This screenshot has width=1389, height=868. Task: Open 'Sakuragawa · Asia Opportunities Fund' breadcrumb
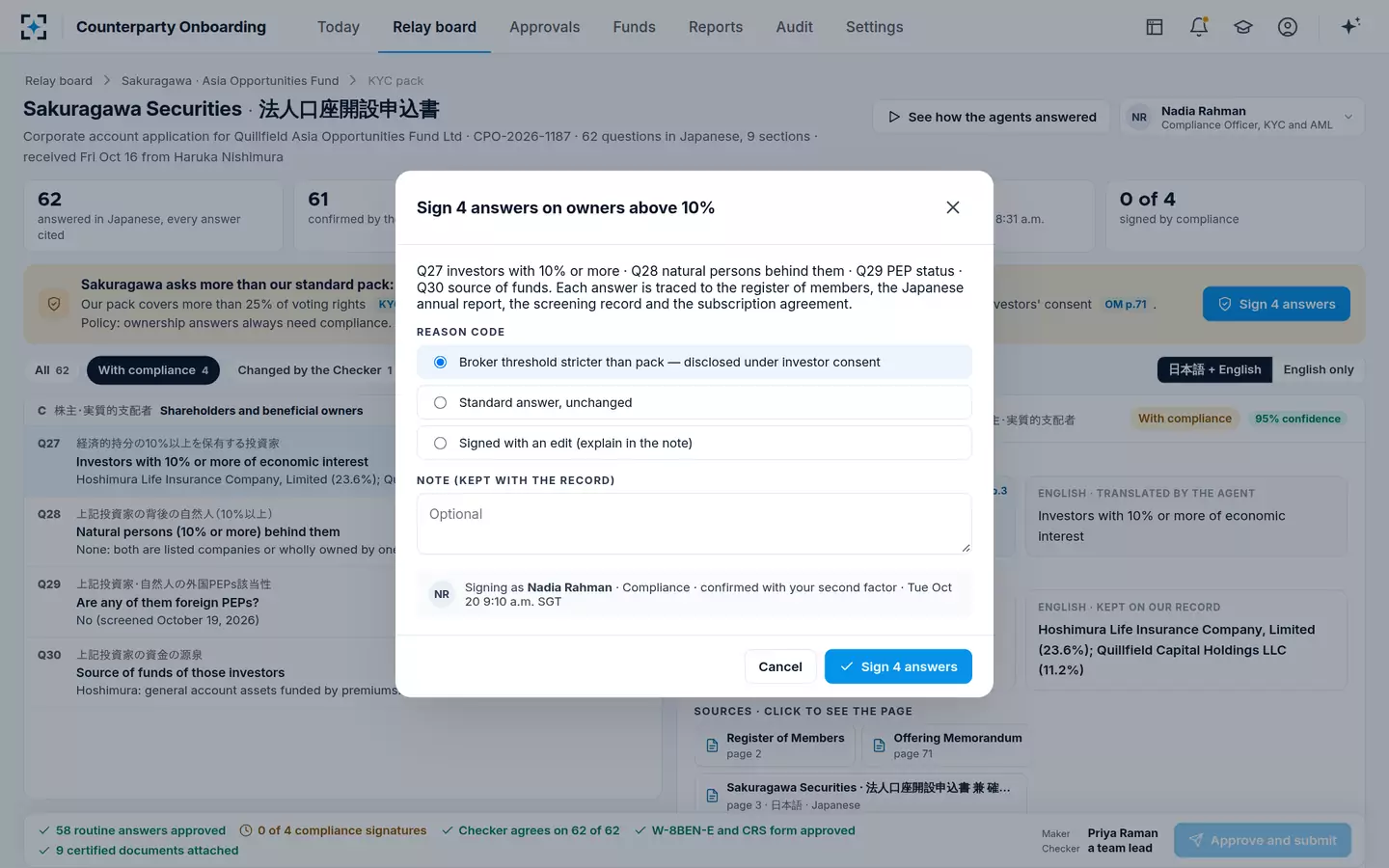(x=230, y=81)
